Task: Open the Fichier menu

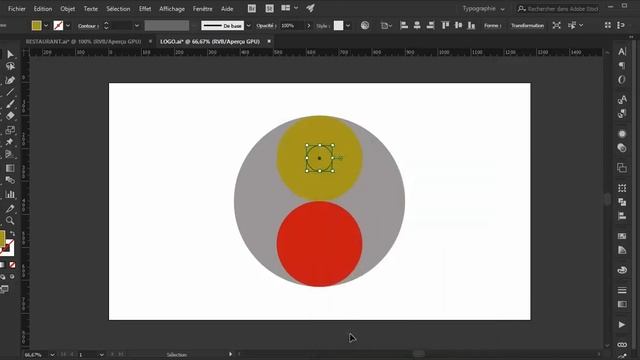Action: click(17, 9)
